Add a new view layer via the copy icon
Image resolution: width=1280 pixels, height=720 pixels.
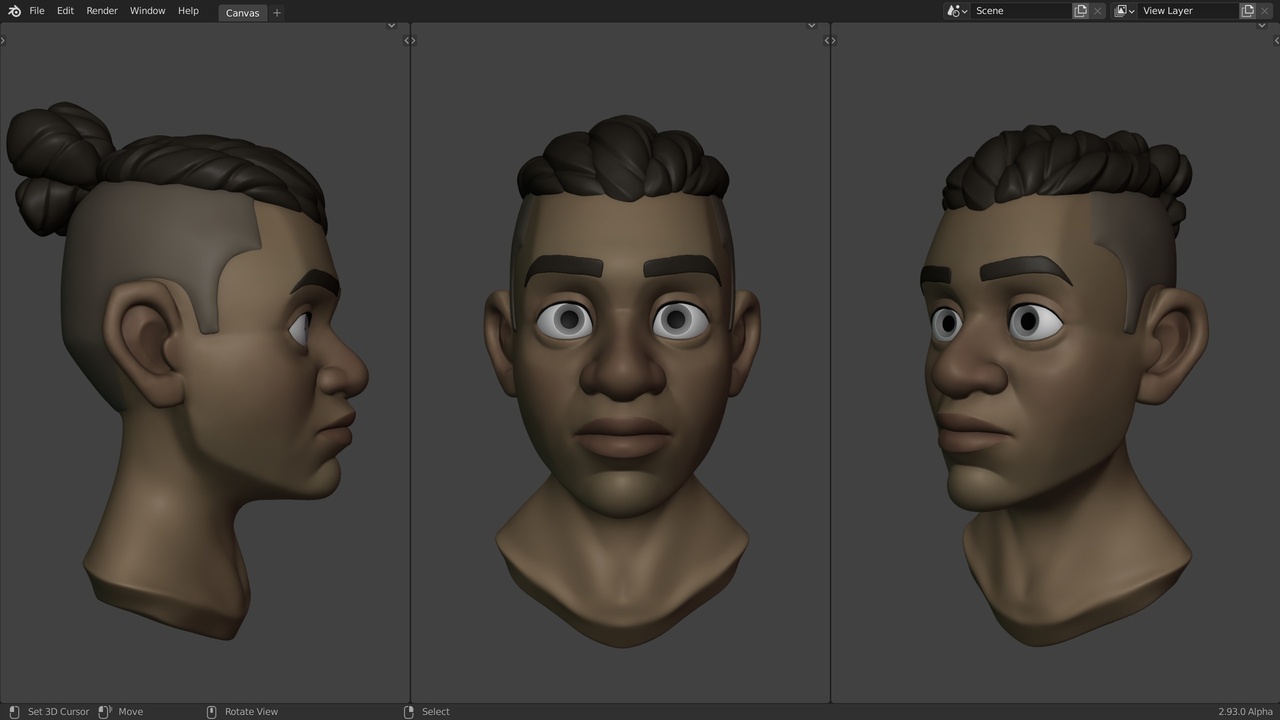click(x=1249, y=10)
